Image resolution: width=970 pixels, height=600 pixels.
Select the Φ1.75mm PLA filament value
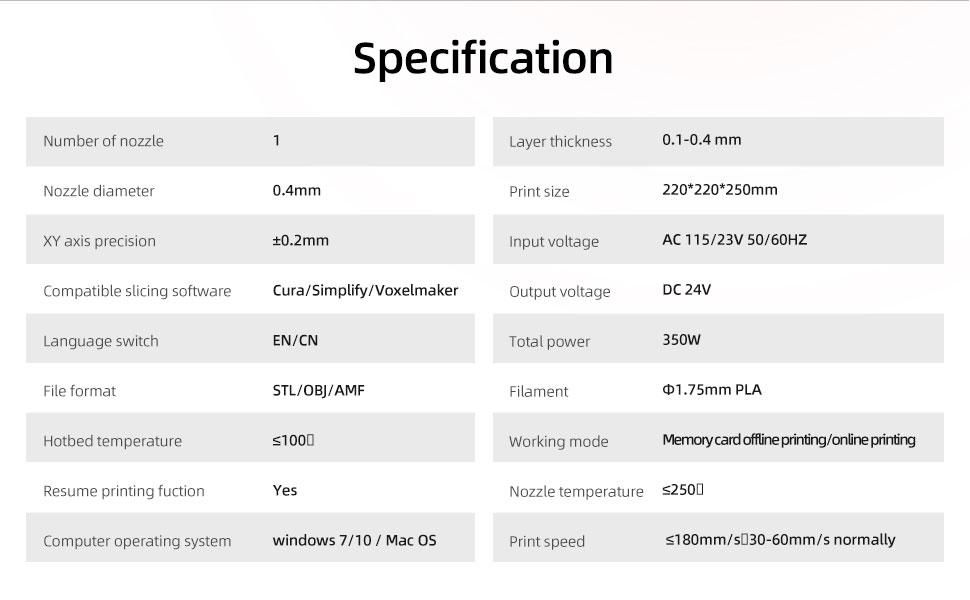point(711,390)
